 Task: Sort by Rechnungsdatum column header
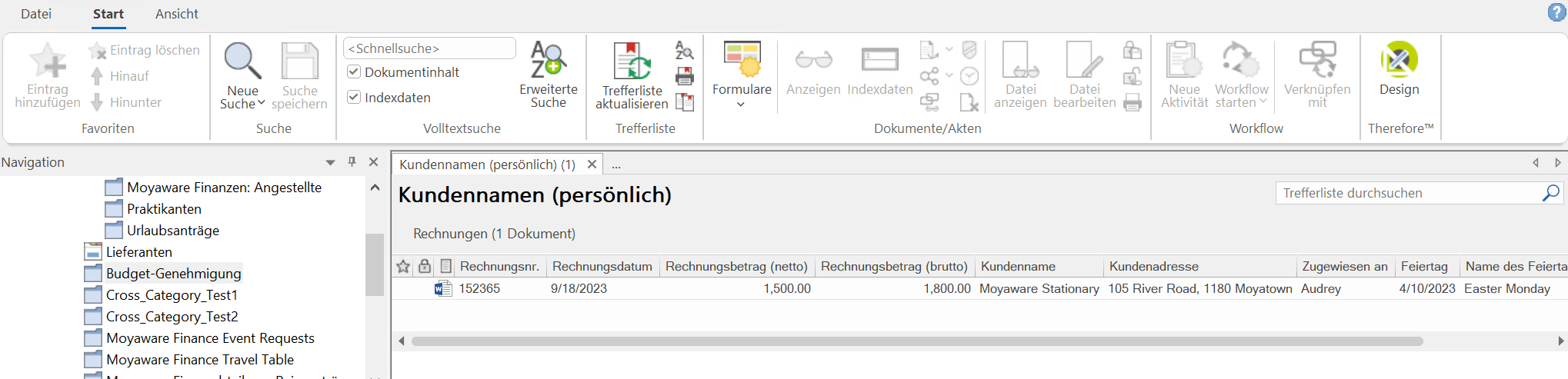(602, 266)
